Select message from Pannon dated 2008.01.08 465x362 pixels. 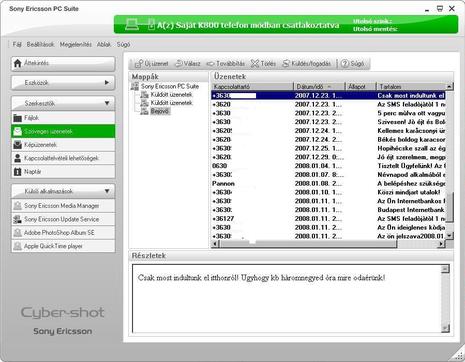point(328,183)
